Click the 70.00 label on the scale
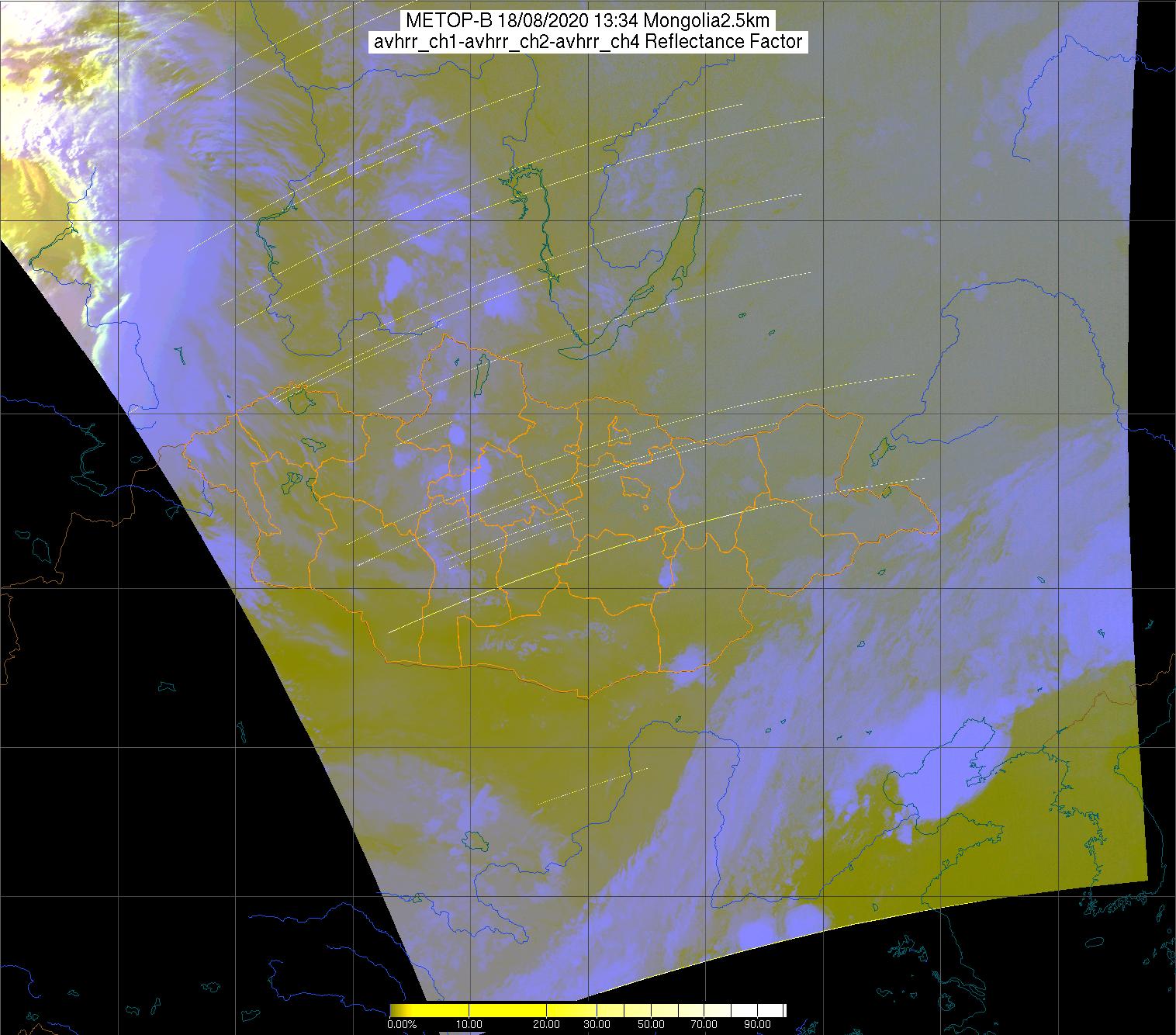 (x=704, y=1025)
